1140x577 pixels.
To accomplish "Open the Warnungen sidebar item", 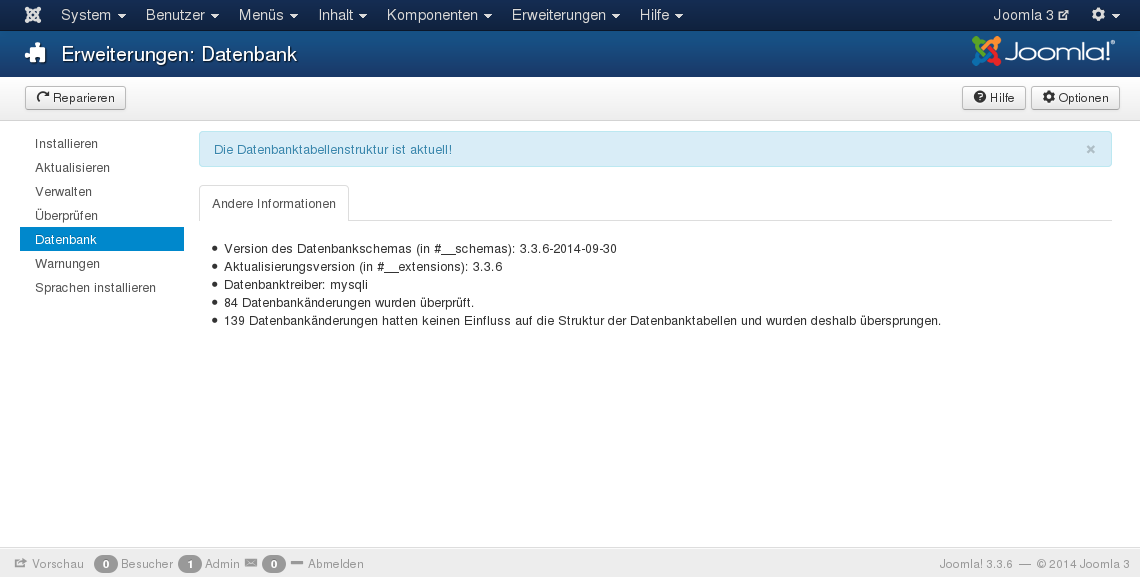I will [67, 264].
